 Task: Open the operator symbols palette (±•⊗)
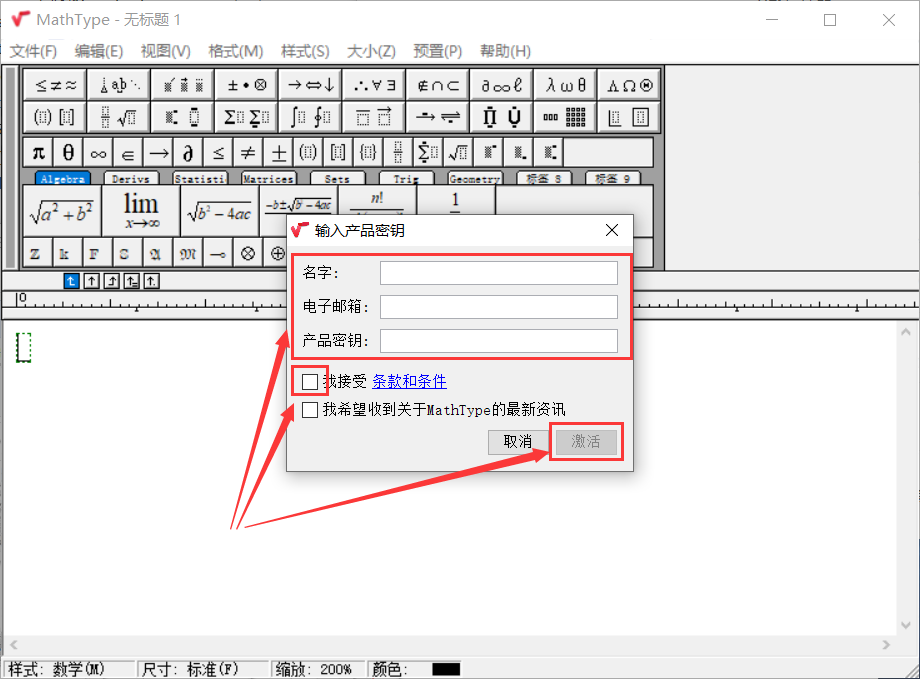pos(246,86)
